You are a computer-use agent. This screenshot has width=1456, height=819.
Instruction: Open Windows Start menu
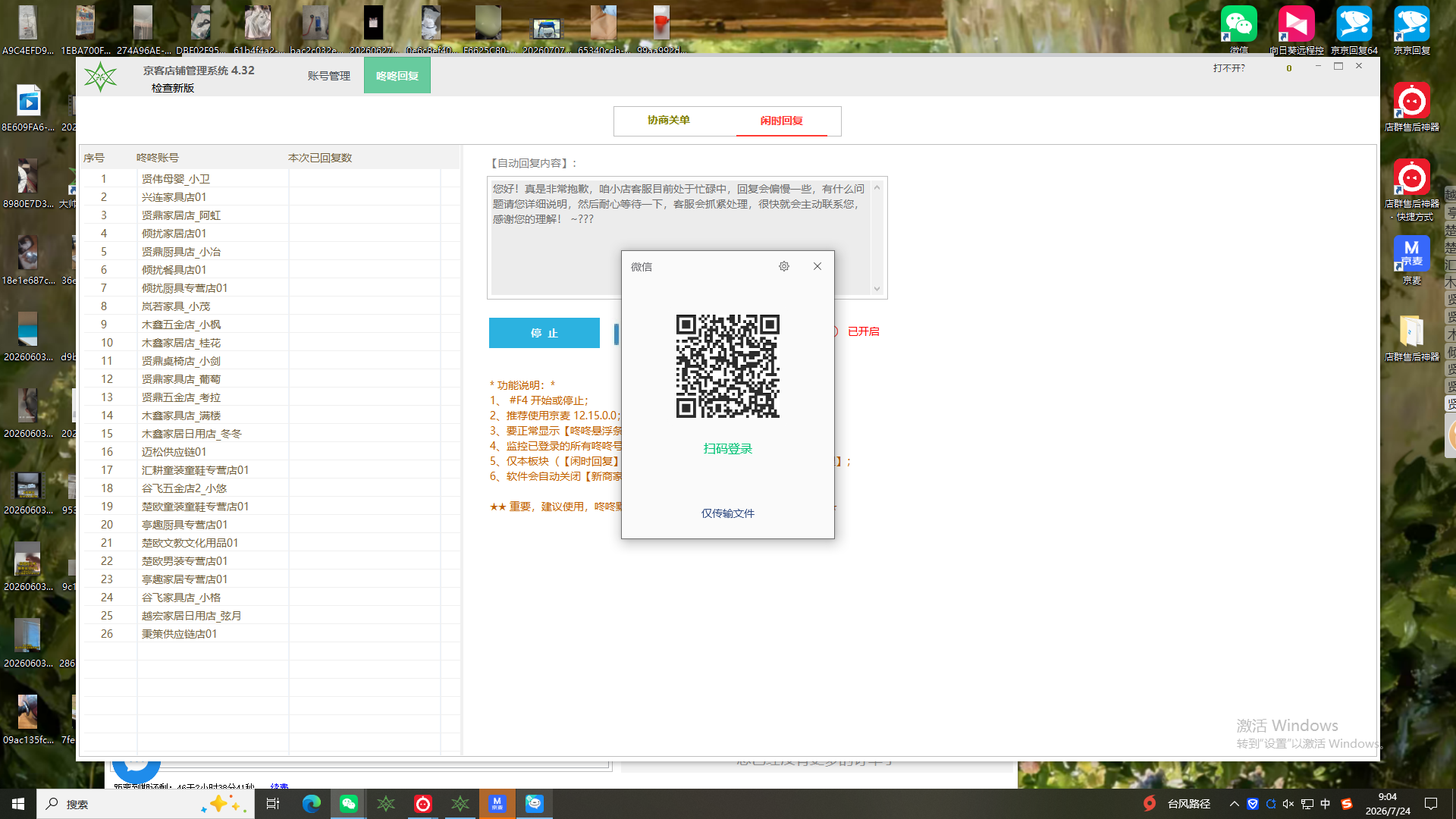click(x=18, y=804)
